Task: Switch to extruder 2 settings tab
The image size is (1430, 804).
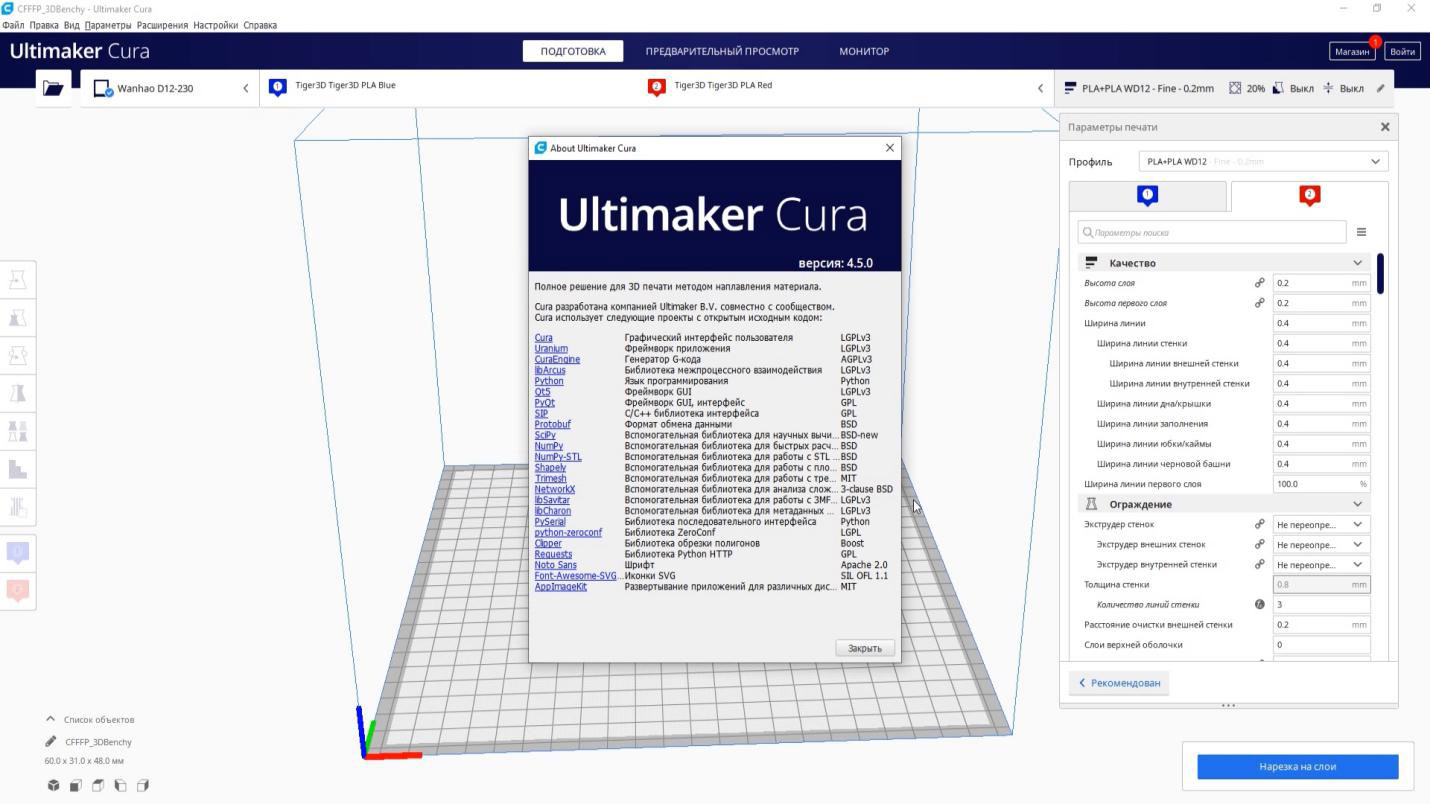Action: [x=1309, y=196]
